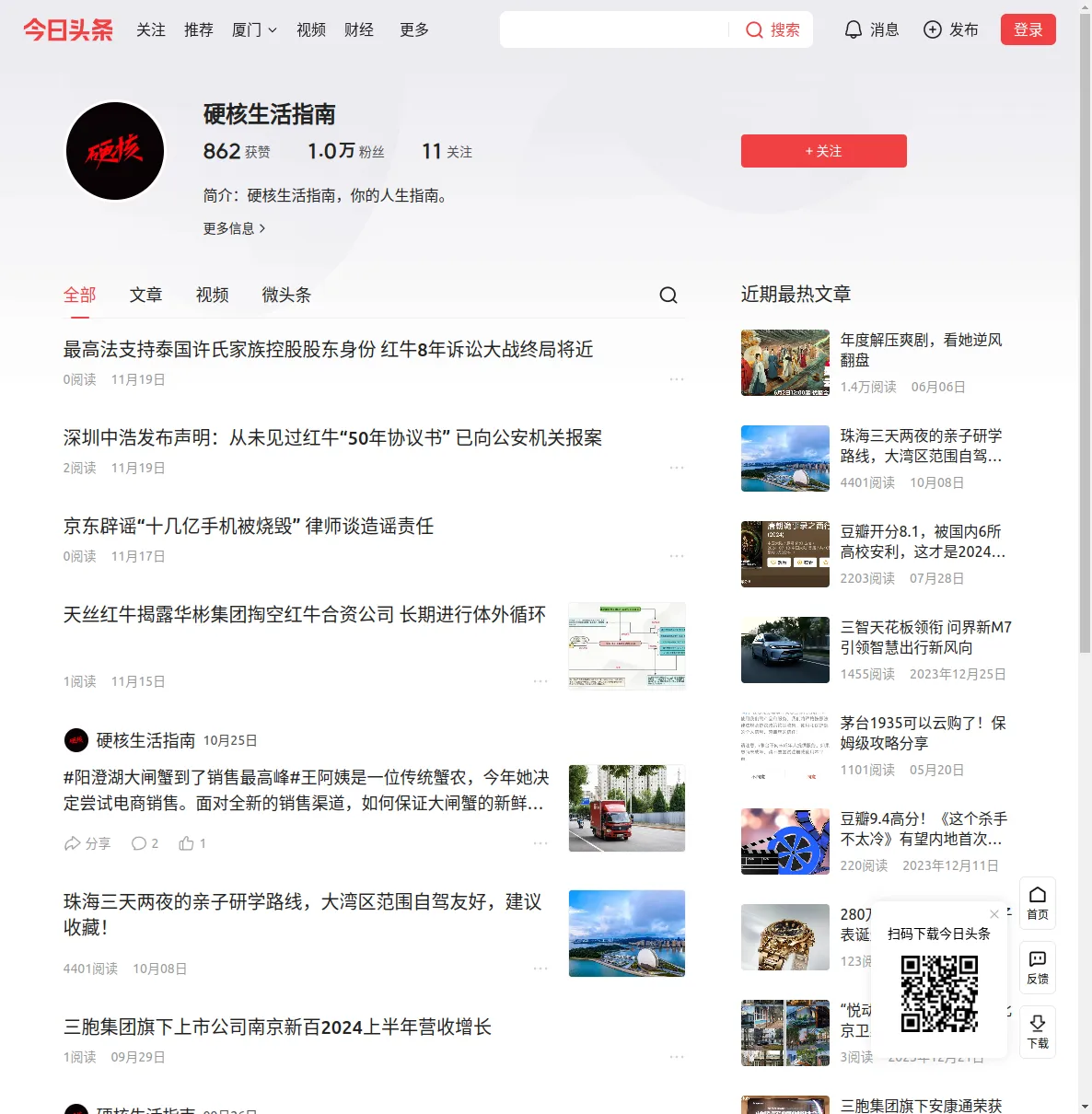The width and height of the screenshot is (1092, 1114).
Task: Expand the 厦门 city dropdown
Action: coord(254,29)
